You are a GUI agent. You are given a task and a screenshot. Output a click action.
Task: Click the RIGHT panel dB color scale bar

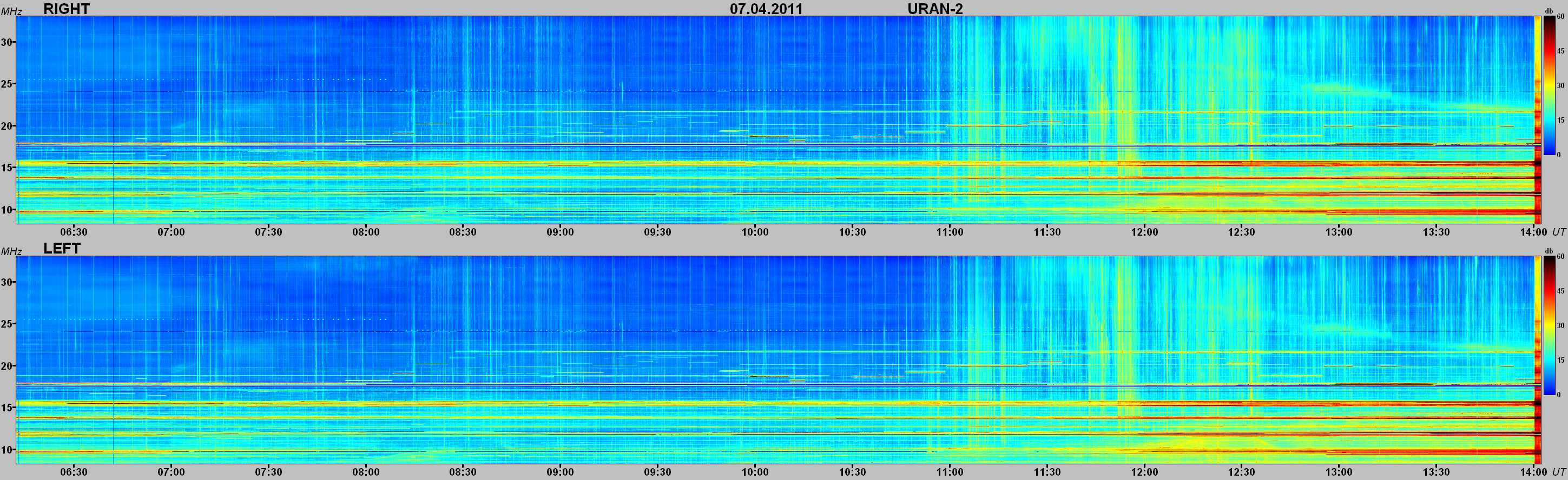(1549, 86)
